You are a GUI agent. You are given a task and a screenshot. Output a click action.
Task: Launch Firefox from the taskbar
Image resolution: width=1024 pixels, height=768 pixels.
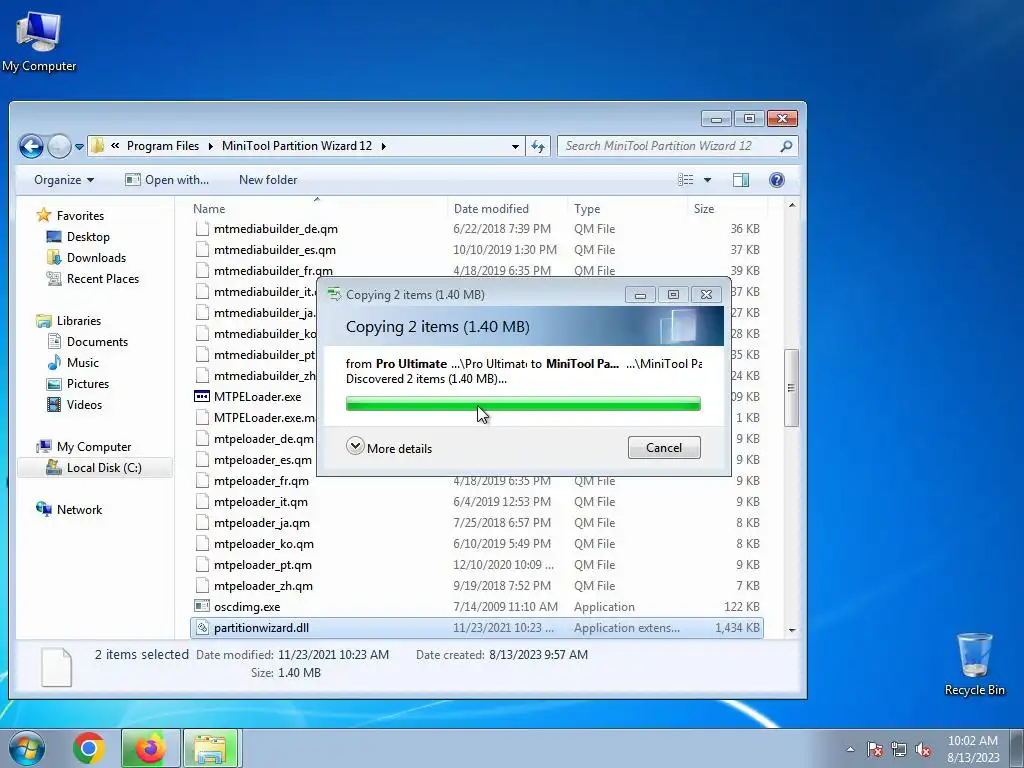150,748
